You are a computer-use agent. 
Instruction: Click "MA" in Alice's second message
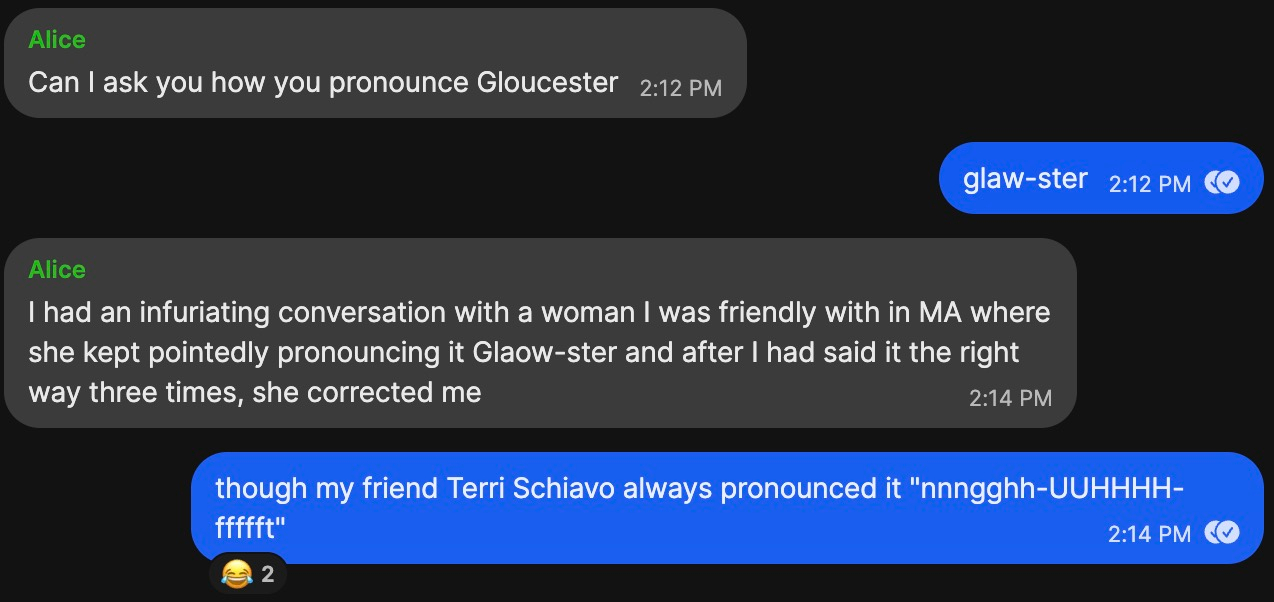click(940, 312)
